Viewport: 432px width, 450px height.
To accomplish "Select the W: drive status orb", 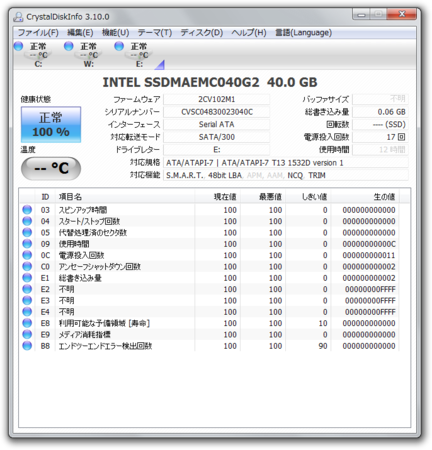I will 69,46.
